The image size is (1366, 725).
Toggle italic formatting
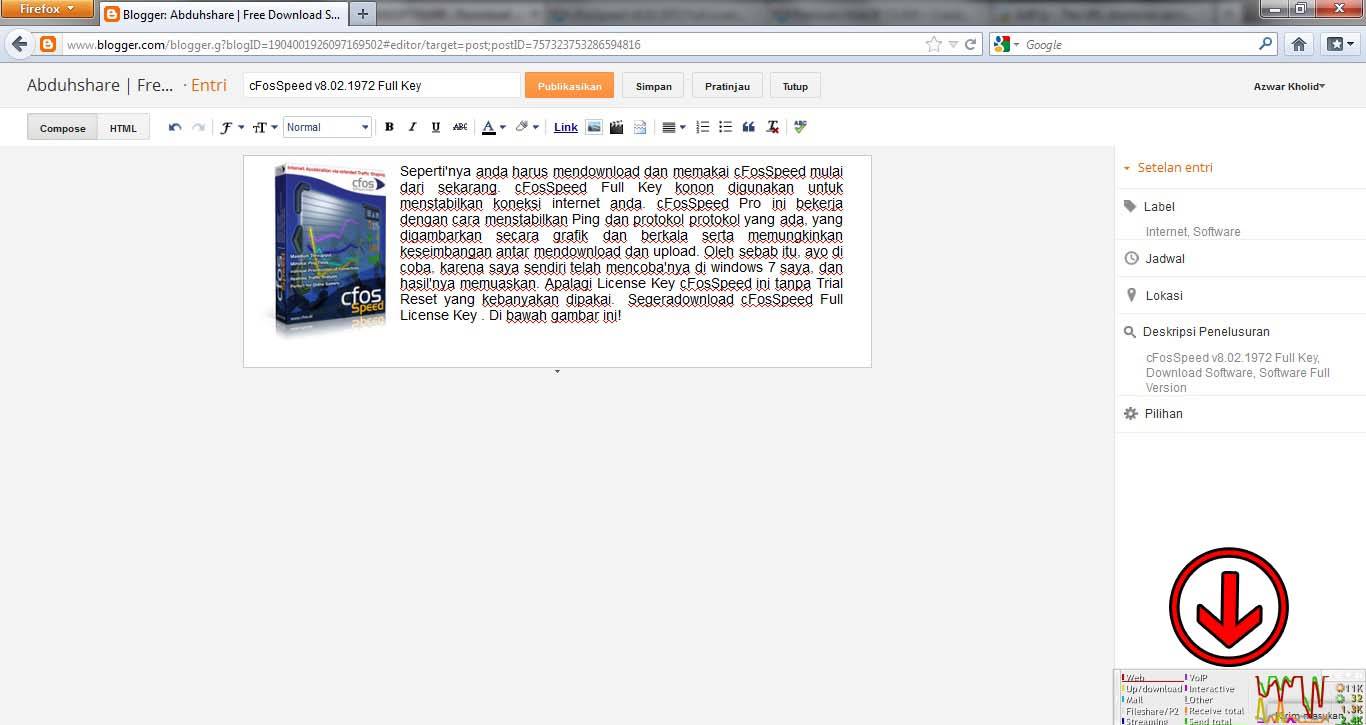tap(412, 127)
